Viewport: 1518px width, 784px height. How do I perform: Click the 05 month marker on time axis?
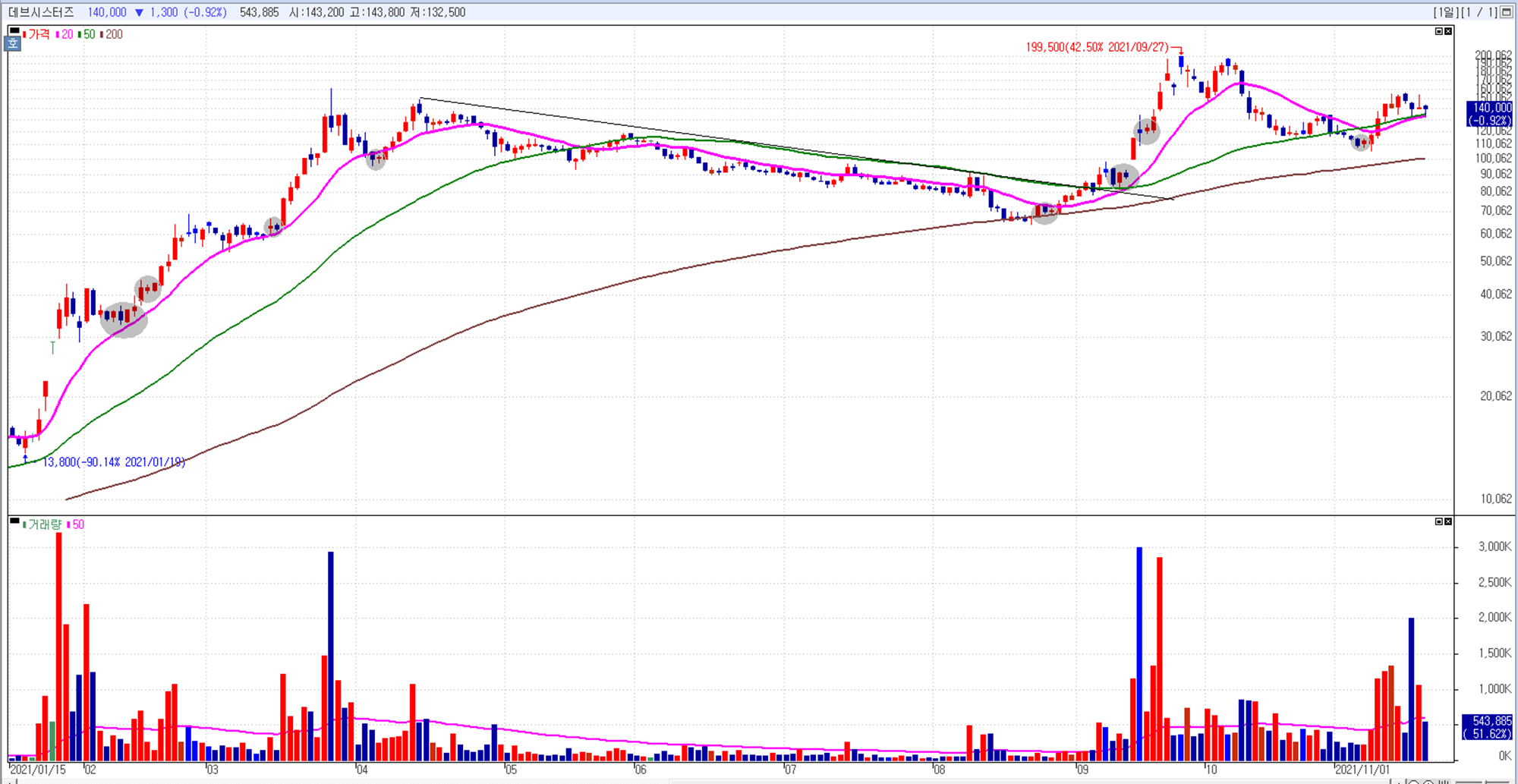coord(511,770)
